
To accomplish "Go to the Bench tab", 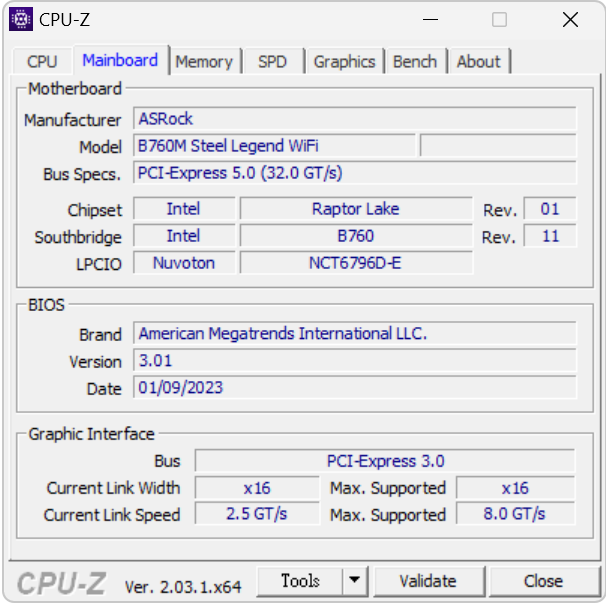I will (x=415, y=61).
